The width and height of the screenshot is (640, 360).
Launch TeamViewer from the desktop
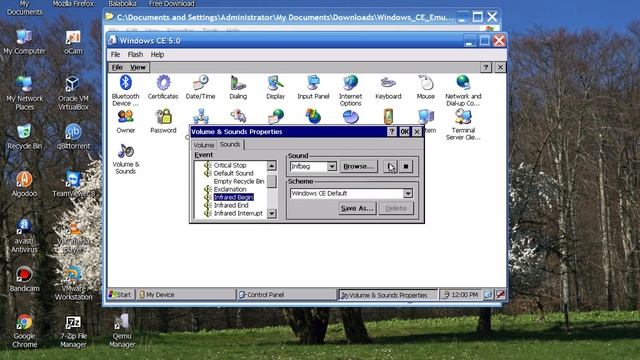(x=73, y=184)
